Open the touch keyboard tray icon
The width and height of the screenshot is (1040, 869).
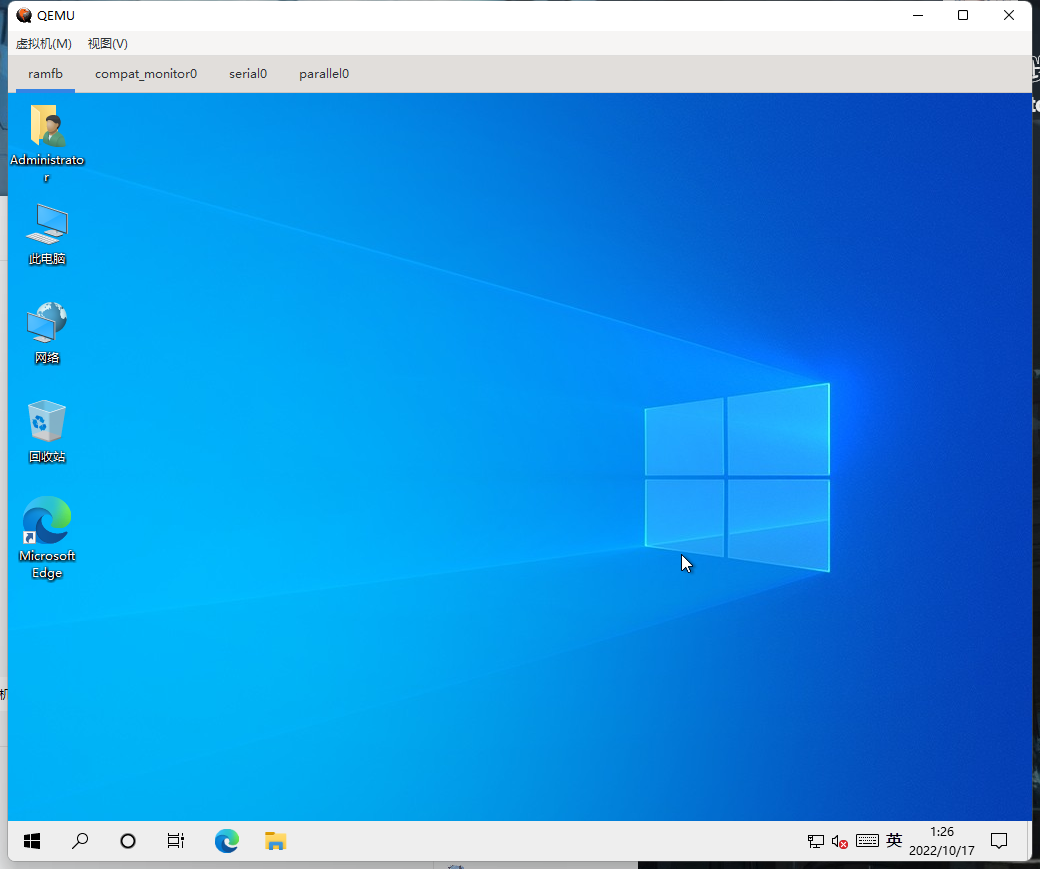[868, 841]
